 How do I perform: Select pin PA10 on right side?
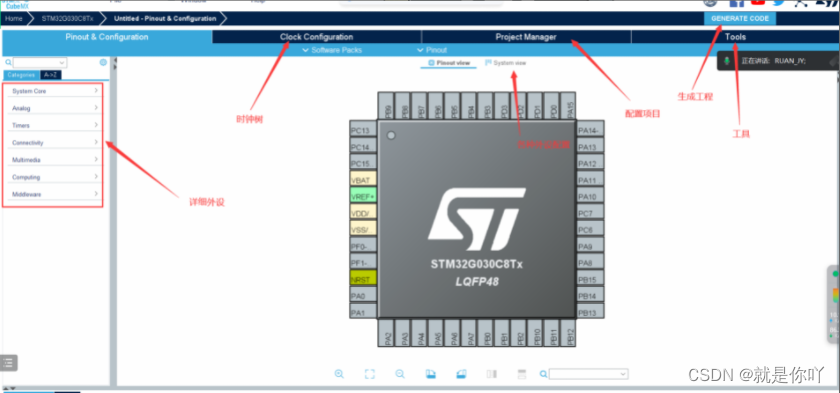[590, 196]
